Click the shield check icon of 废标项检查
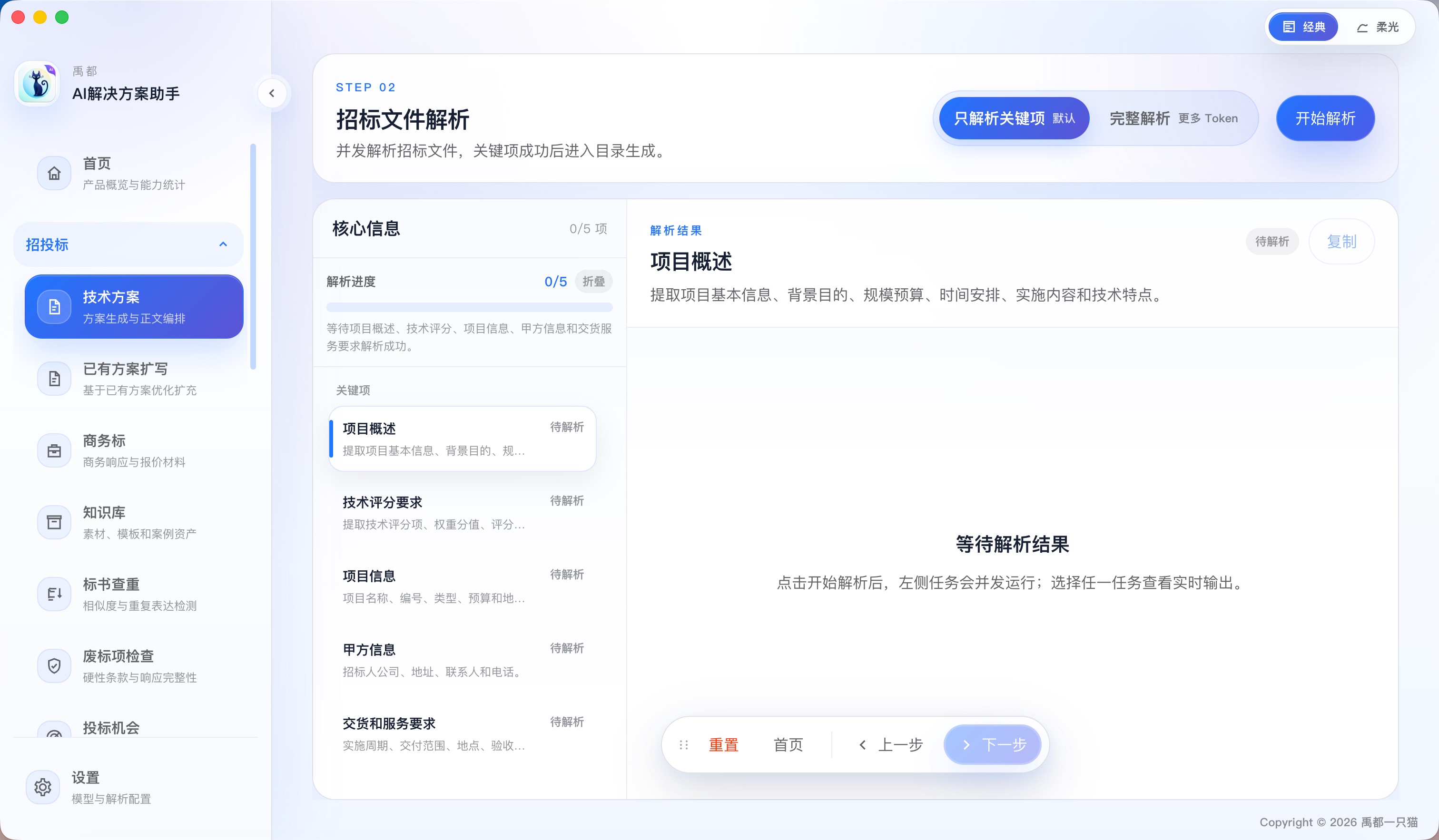This screenshot has height=840, width=1439. coord(54,665)
